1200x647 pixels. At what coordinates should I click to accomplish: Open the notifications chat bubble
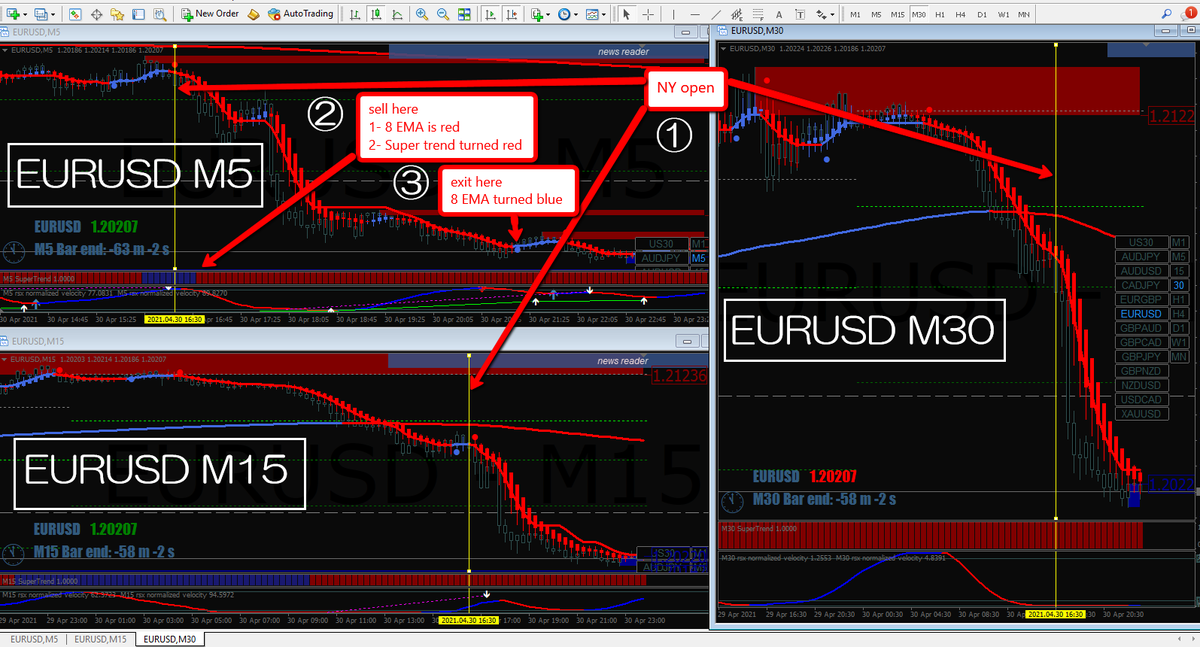click(x=1186, y=14)
